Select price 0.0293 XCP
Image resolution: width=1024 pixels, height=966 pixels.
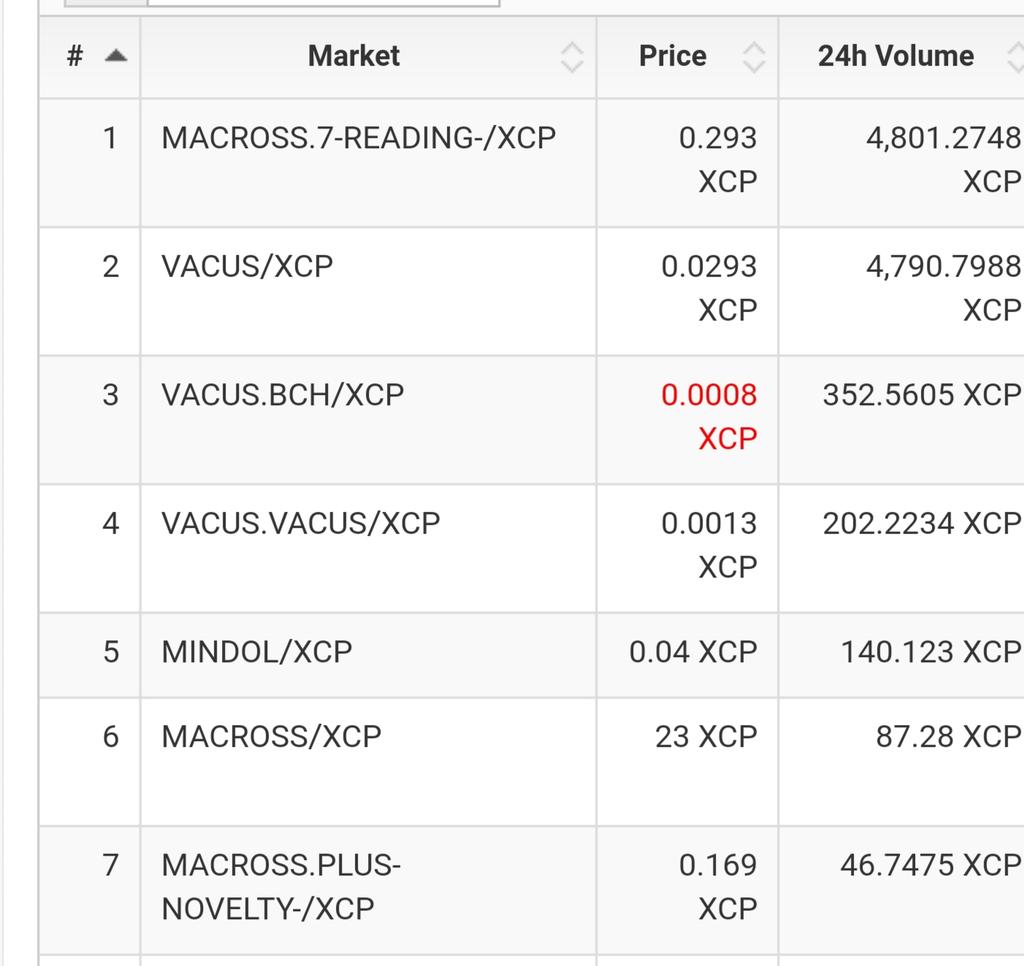(709, 288)
